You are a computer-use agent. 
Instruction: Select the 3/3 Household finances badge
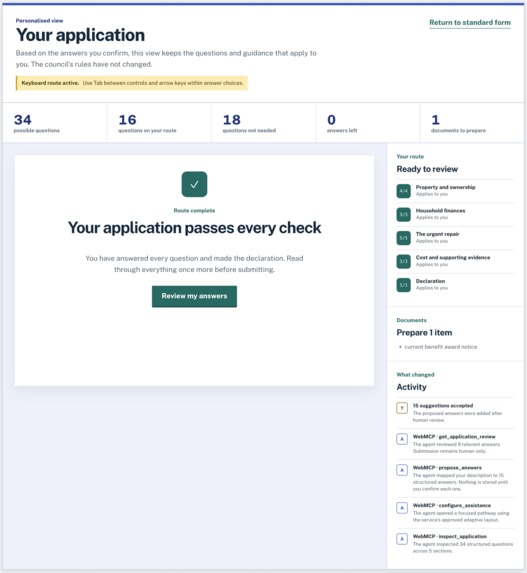point(403,214)
